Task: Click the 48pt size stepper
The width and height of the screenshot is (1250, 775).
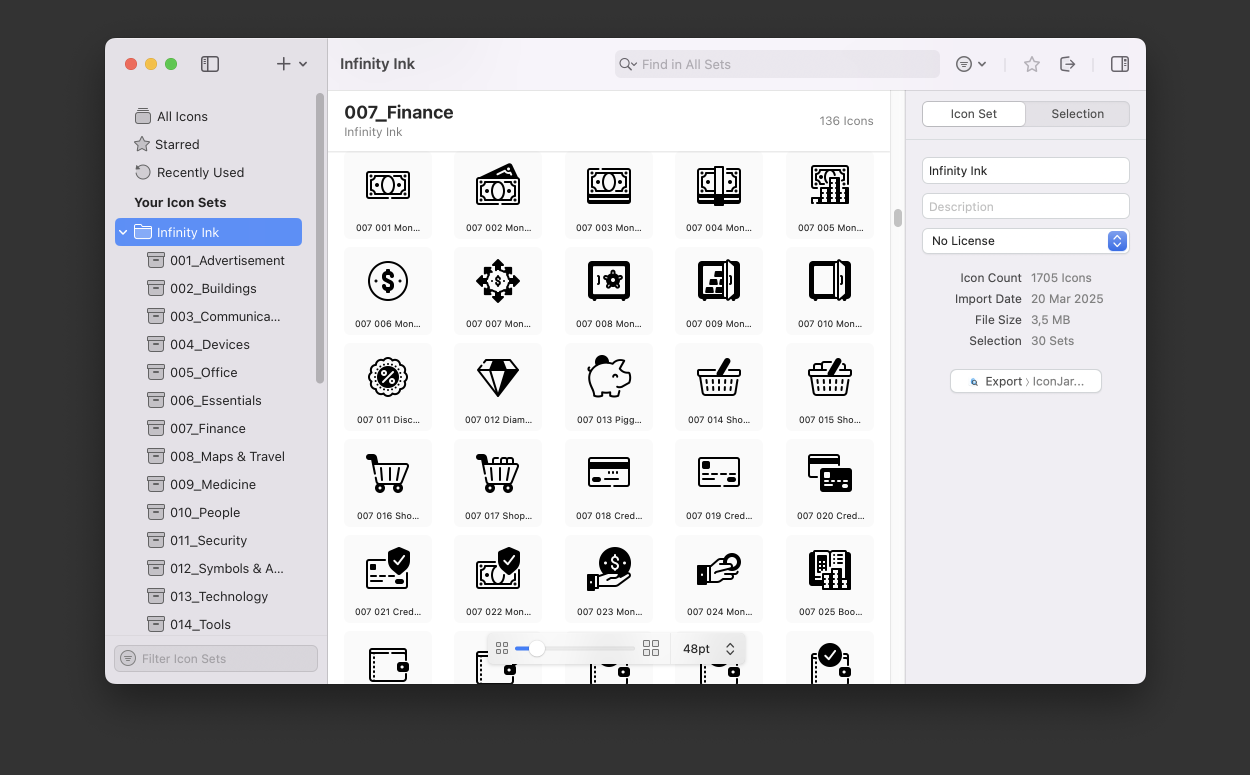Action: (x=730, y=649)
